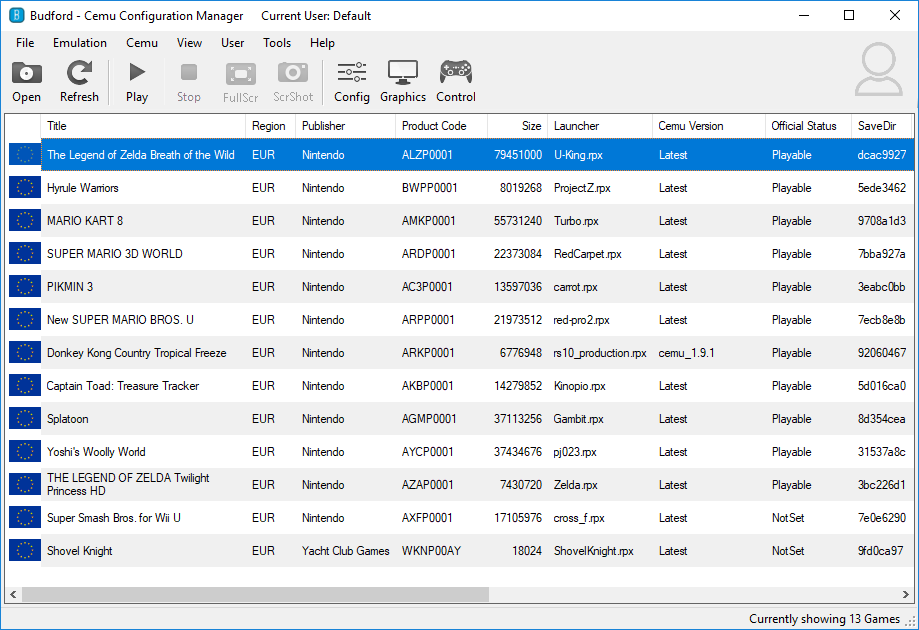Click the EU flag for Shovel Knight
919x630 pixels.
(x=25, y=550)
